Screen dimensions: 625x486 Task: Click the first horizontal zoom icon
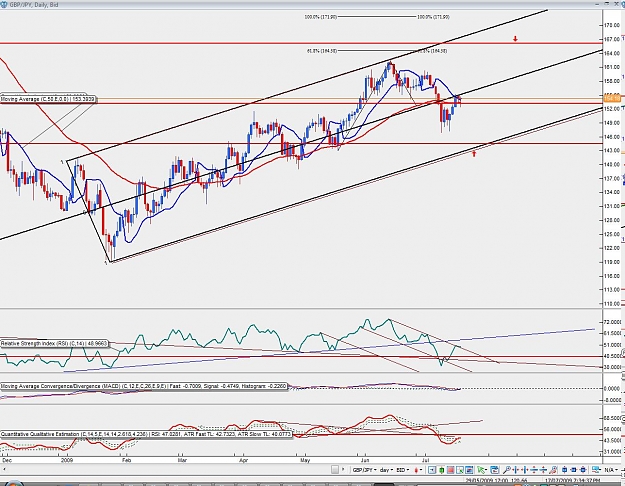point(516,470)
